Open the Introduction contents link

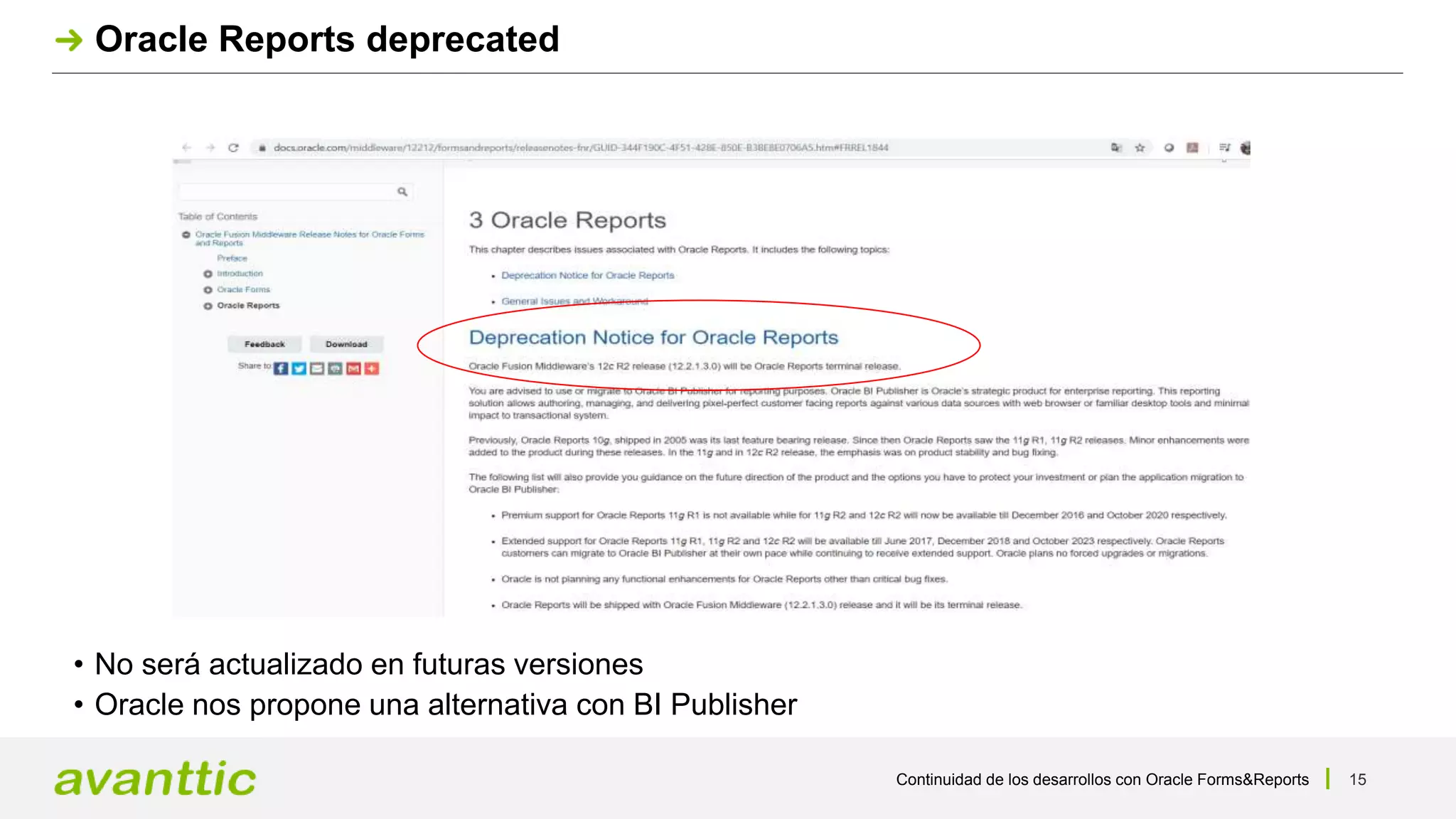240,274
